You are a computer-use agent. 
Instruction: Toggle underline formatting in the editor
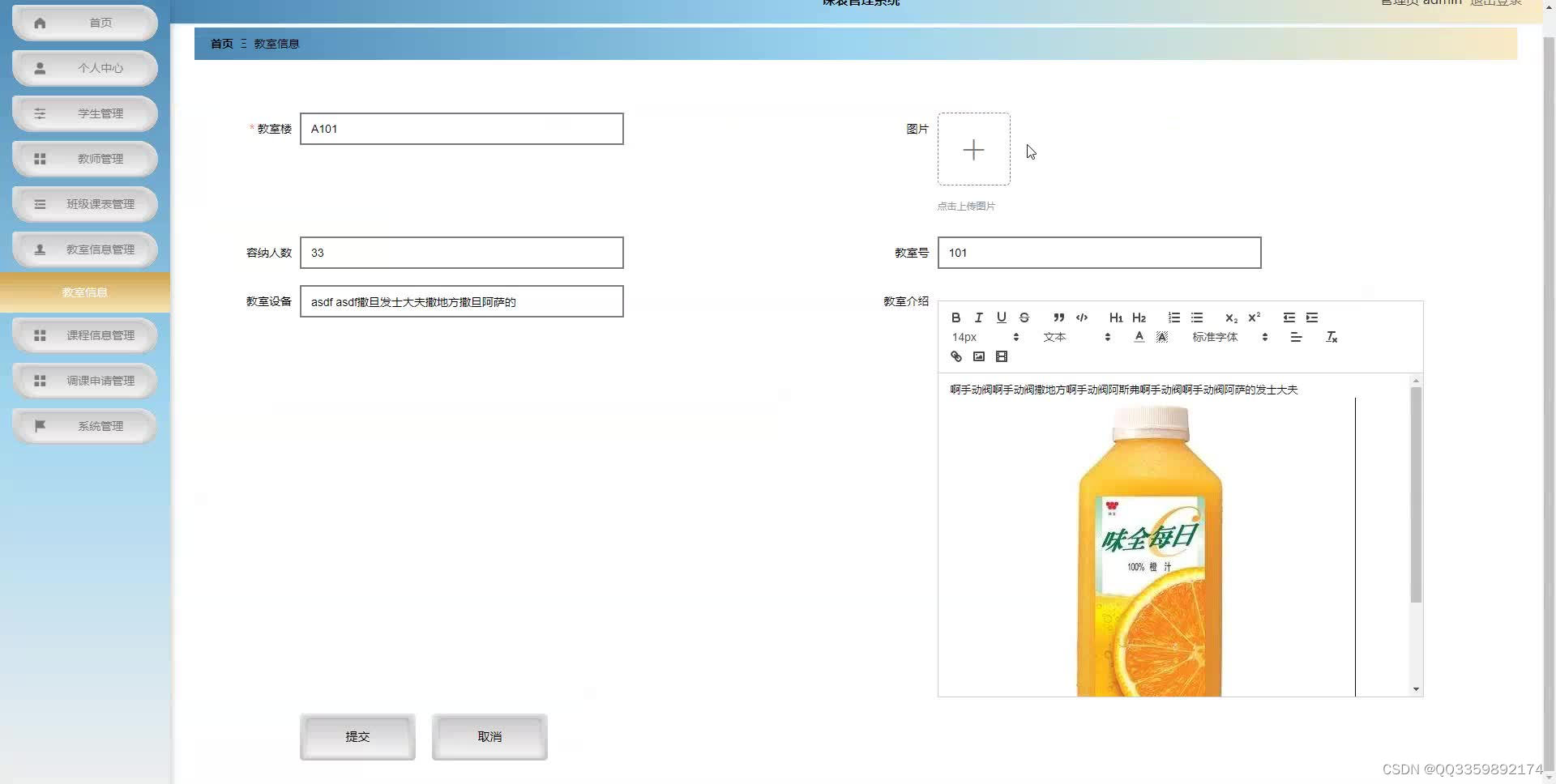coord(1001,317)
